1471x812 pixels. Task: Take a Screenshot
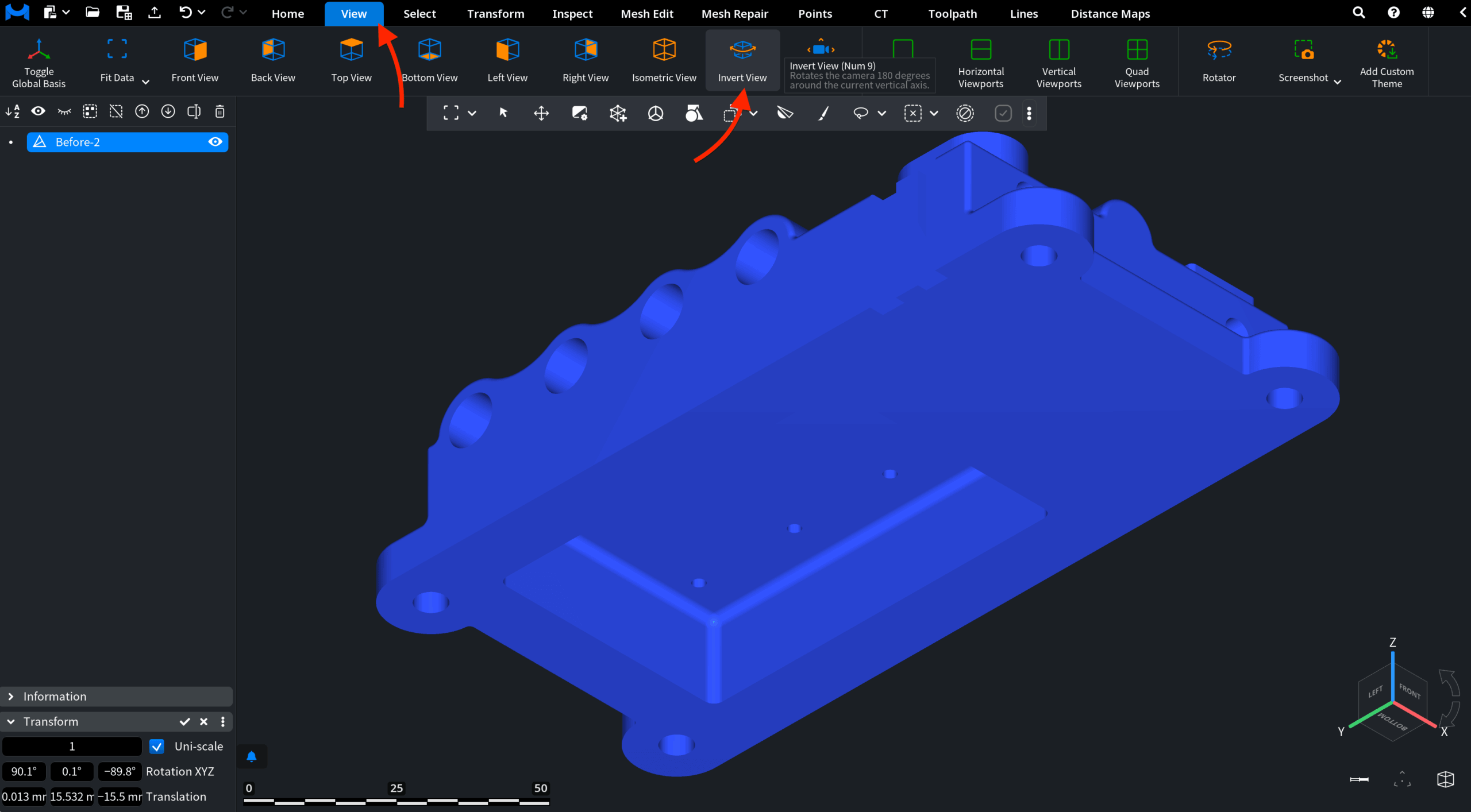click(1303, 62)
